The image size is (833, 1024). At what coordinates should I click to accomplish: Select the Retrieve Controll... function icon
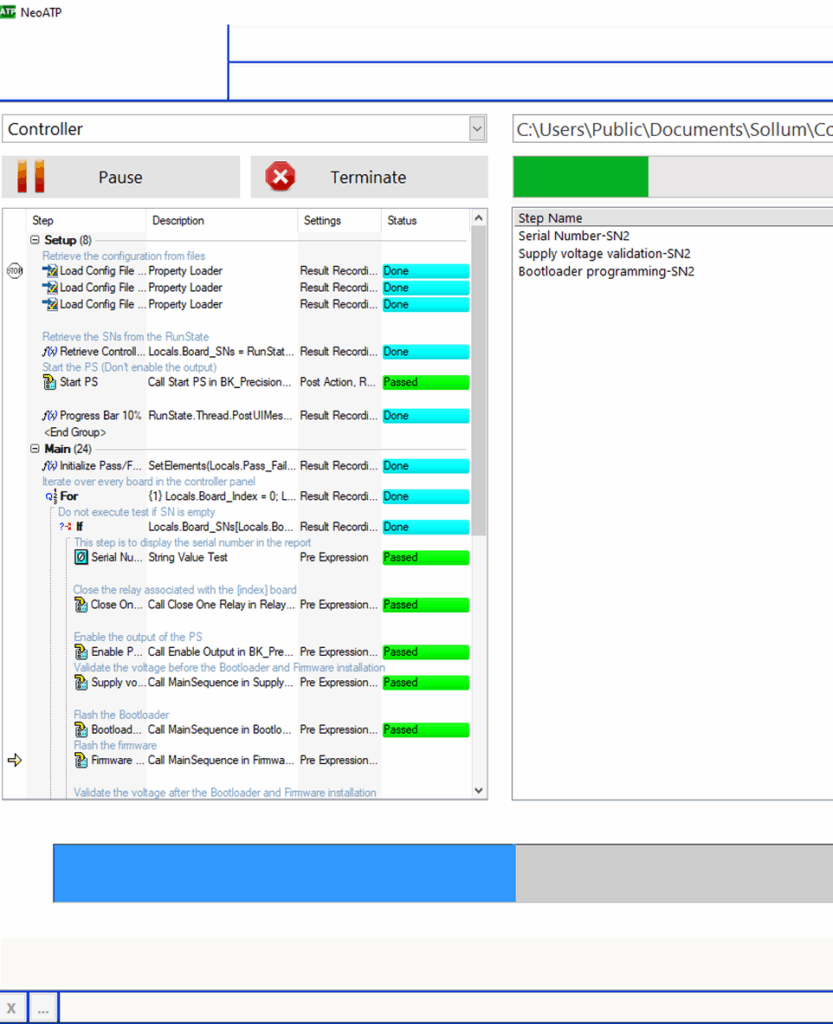point(50,351)
